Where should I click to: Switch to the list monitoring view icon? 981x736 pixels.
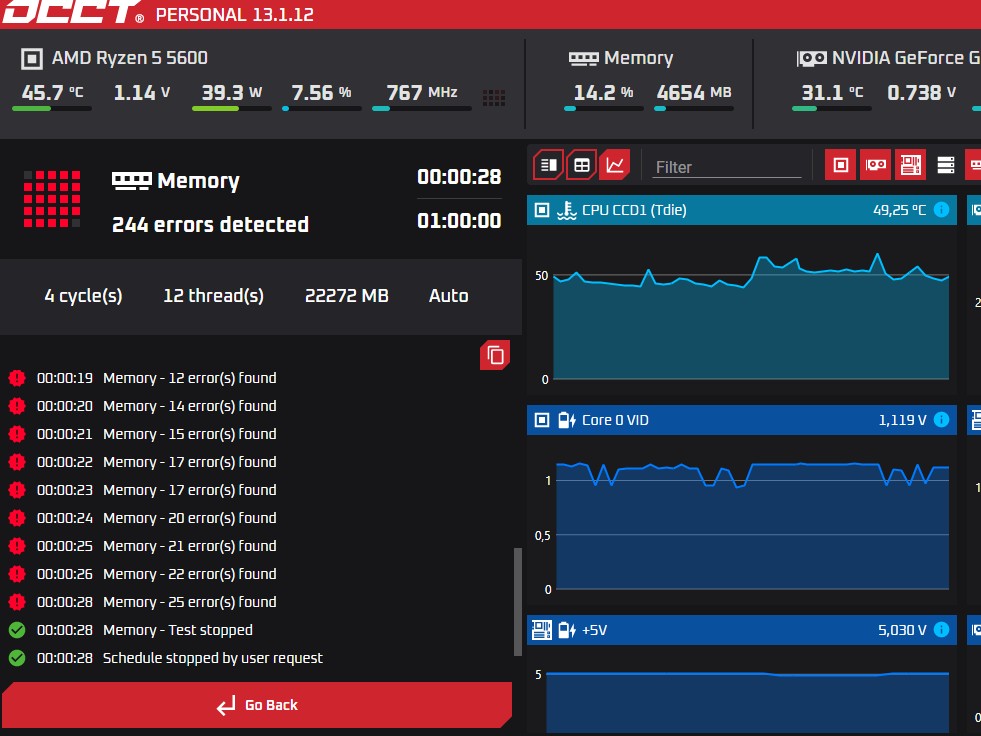click(x=549, y=165)
